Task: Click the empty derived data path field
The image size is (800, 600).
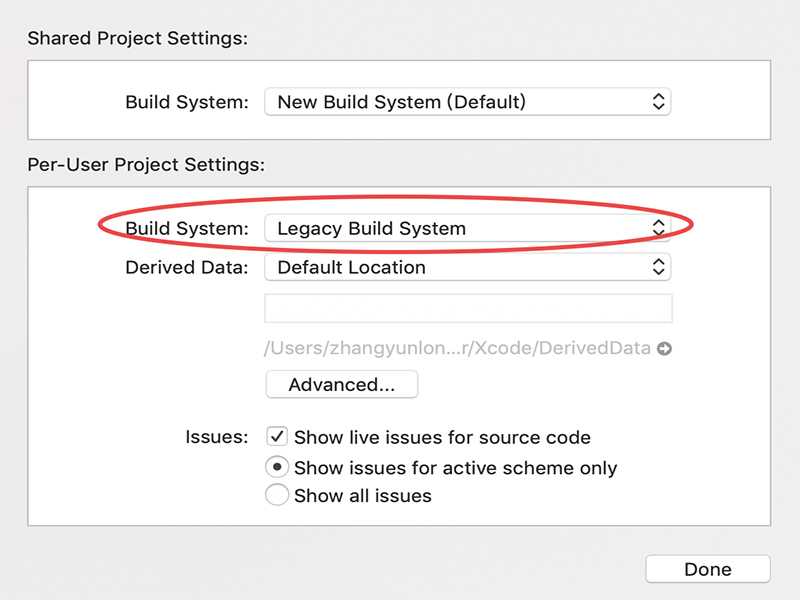Action: 468,308
